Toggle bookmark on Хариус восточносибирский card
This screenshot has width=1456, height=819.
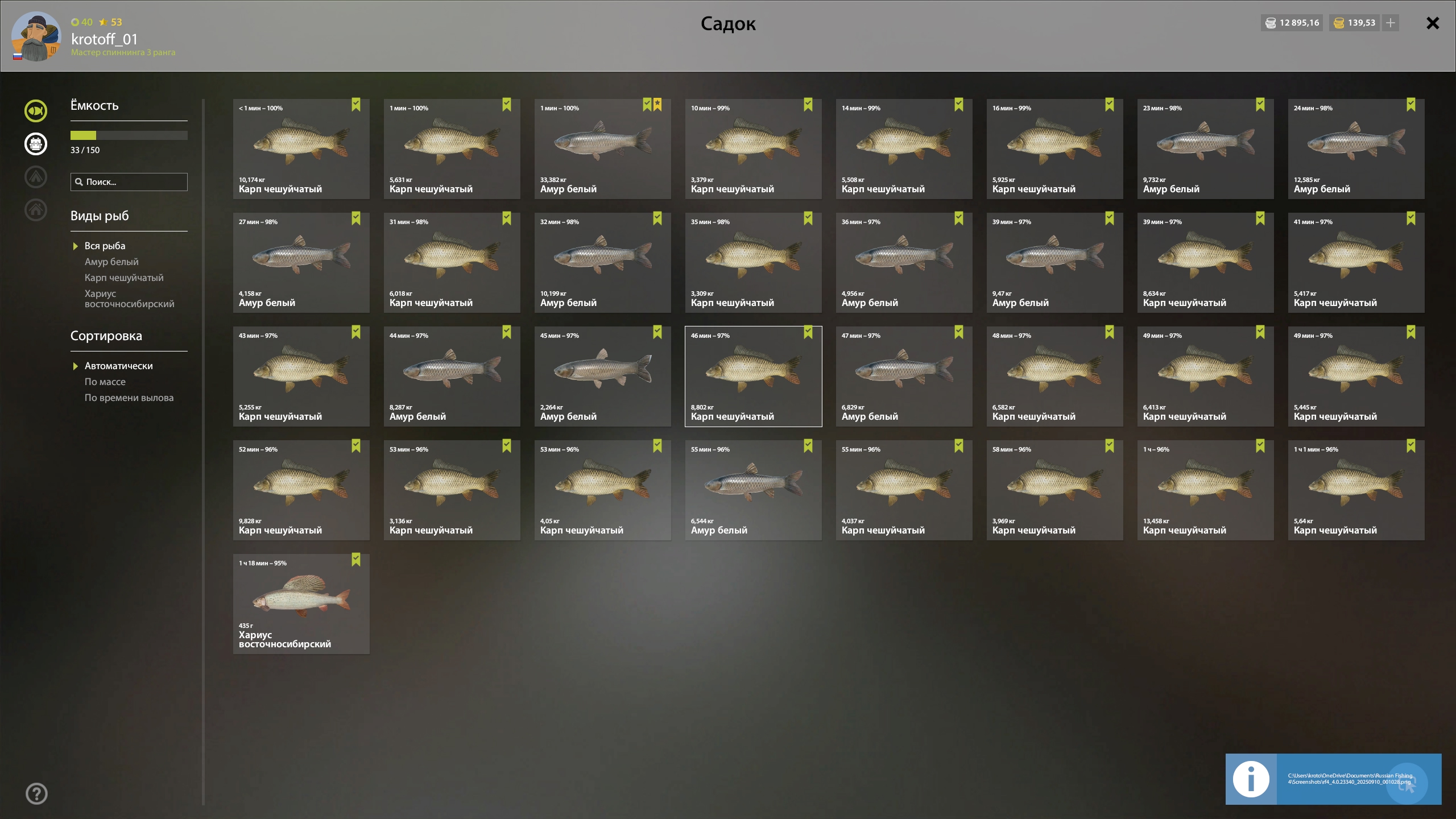pyautogui.click(x=356, y=560)
